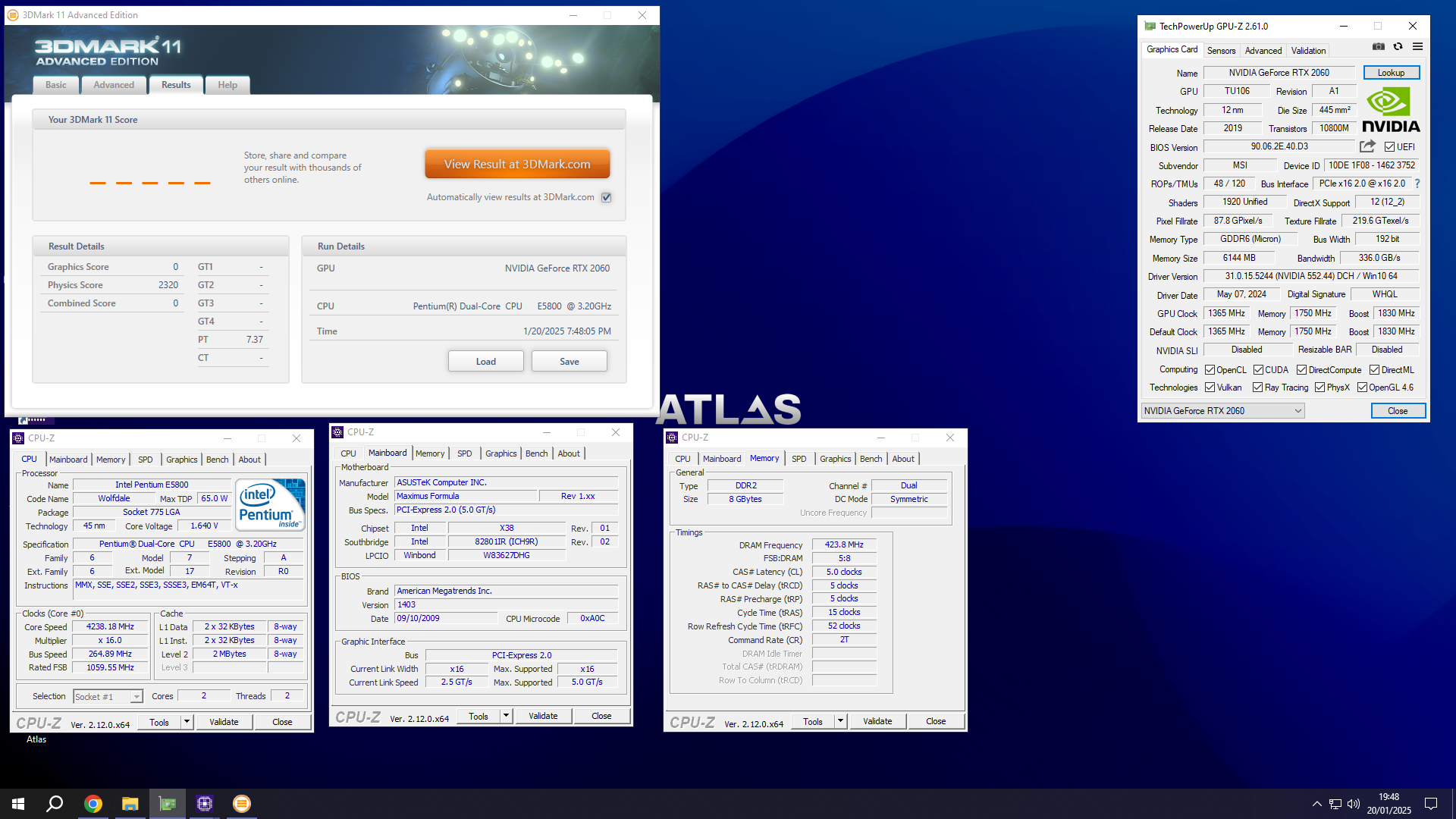The image size is (1456, 819).
Task: Toggle the DirectML checkbox
Action: coord(1374,370)
